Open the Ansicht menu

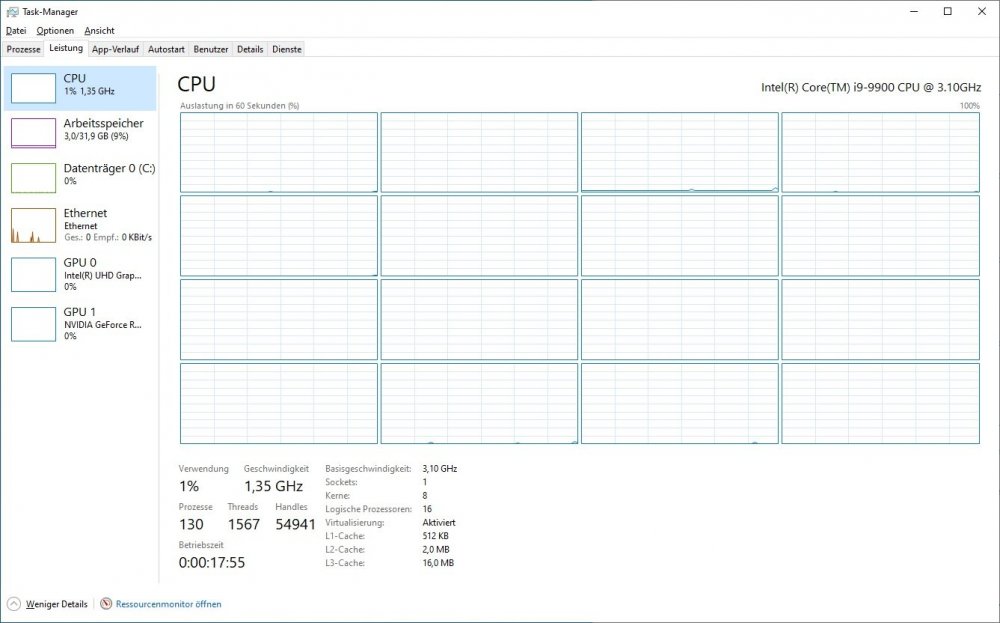[x=99, y=31]
